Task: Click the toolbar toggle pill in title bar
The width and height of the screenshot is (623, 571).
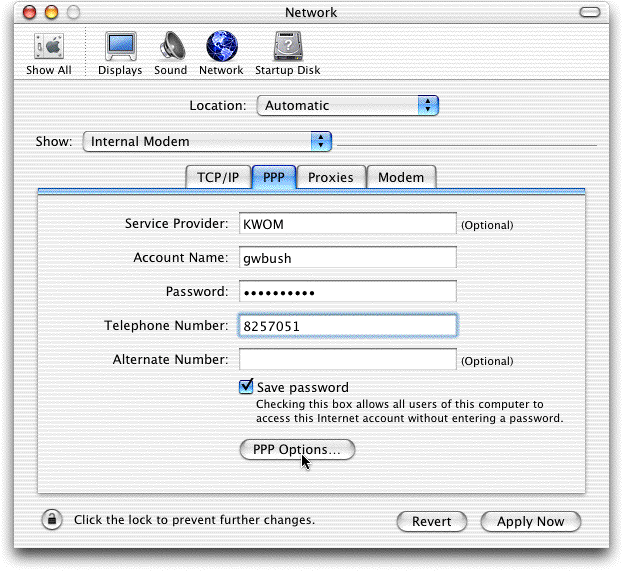Action: pos(590,12)
